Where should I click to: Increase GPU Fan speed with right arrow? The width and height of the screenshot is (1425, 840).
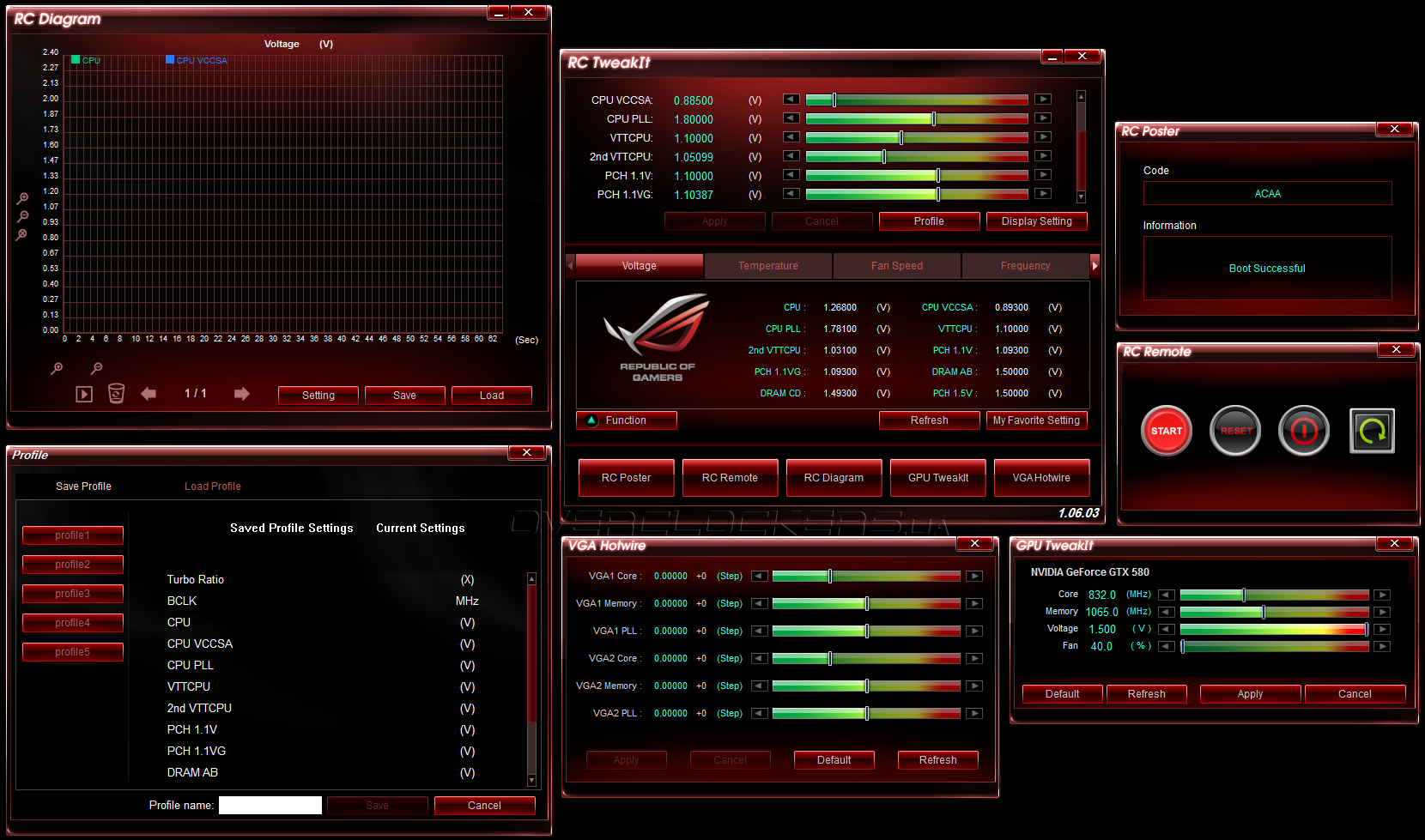[1382, 646]
